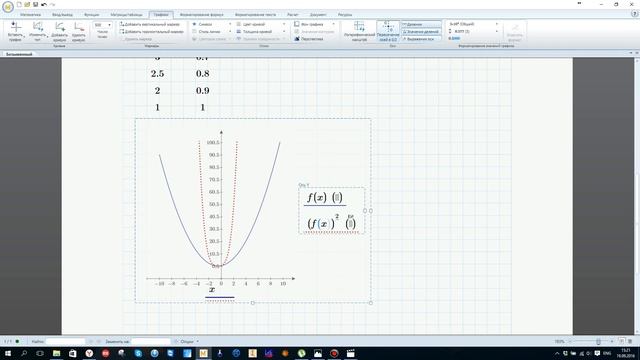This screenshot has height=360, width=640.
Task: Open the Цвет кривой (trace color) dropdown
Action: (x=260, y=24)
